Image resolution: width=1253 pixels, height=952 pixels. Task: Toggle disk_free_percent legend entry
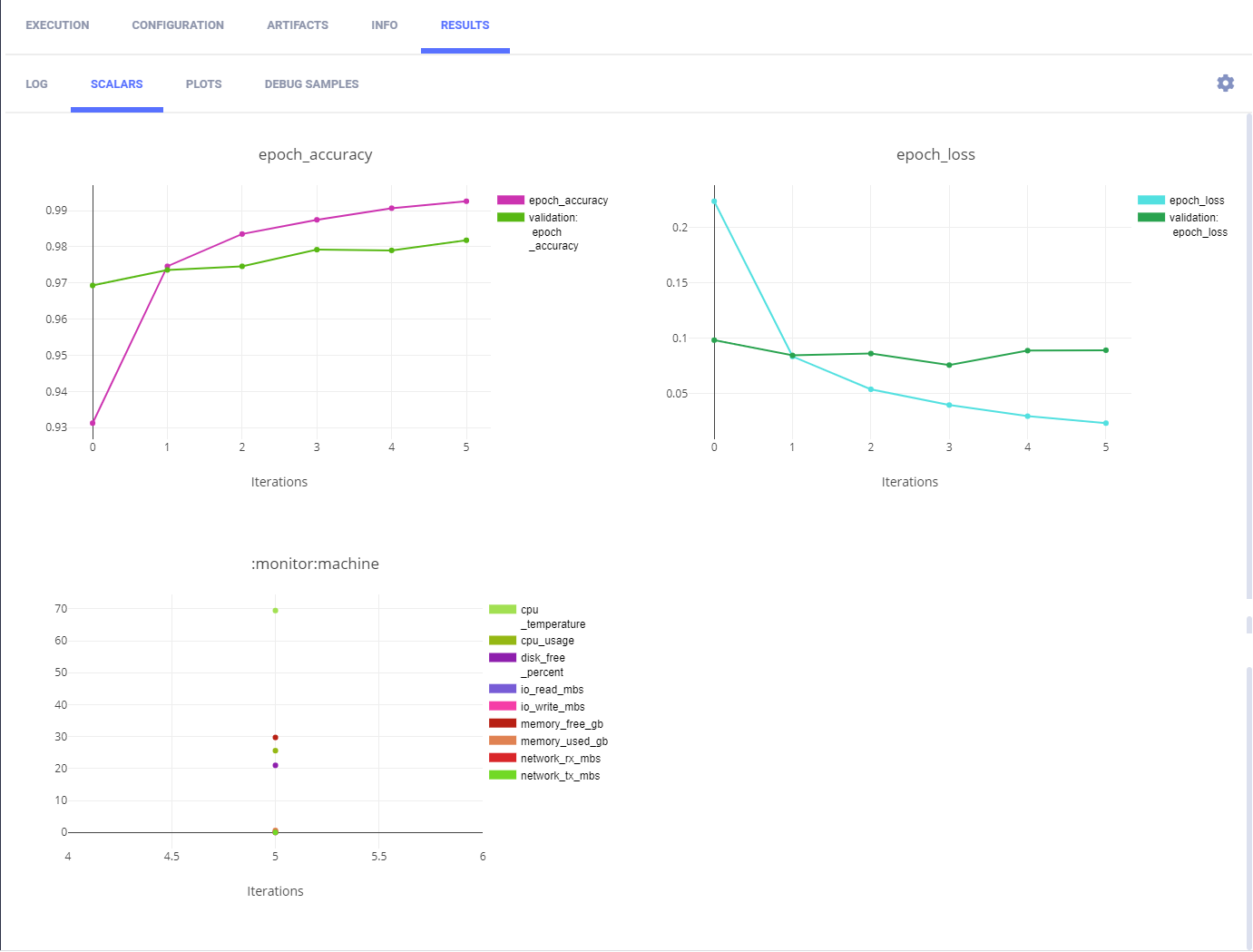(x=543, y=658)
